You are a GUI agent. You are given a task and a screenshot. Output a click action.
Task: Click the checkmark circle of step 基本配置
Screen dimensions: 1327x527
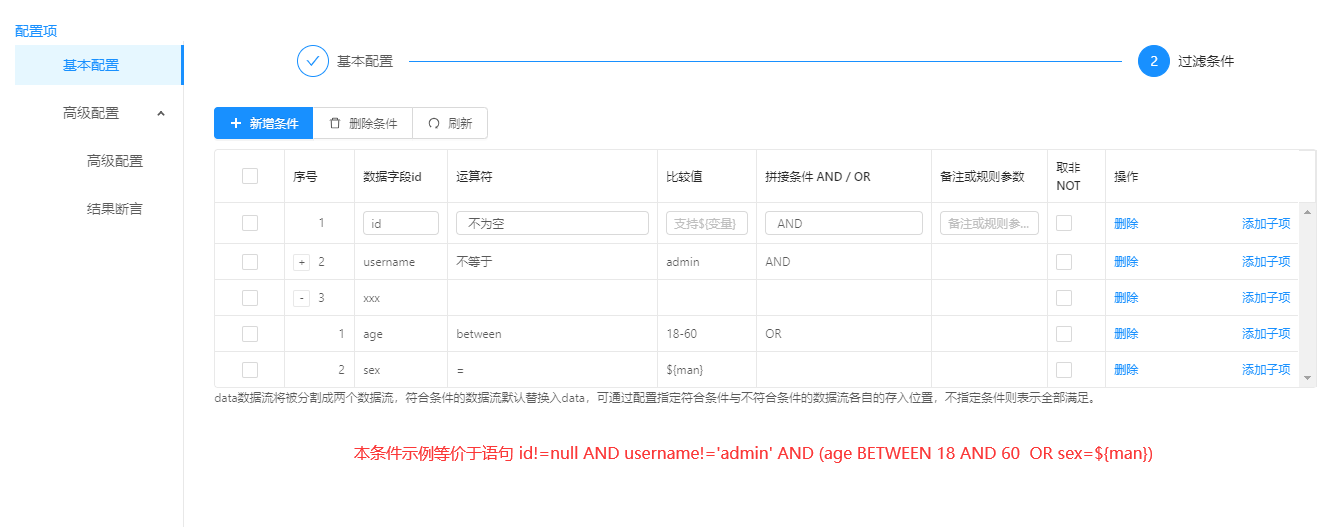point(313,61)
